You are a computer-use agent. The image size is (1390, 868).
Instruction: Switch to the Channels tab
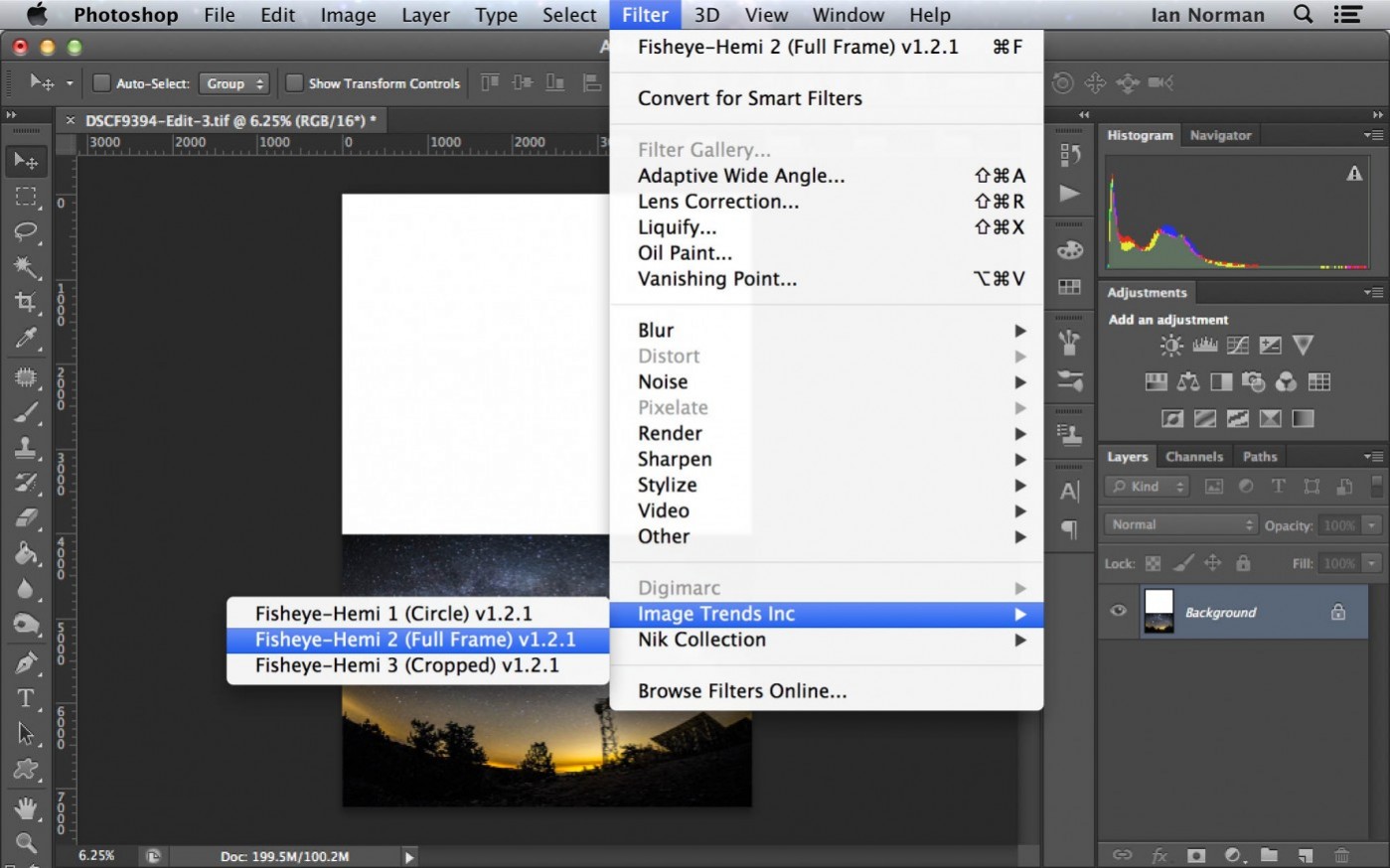(x=1194, y=457)
